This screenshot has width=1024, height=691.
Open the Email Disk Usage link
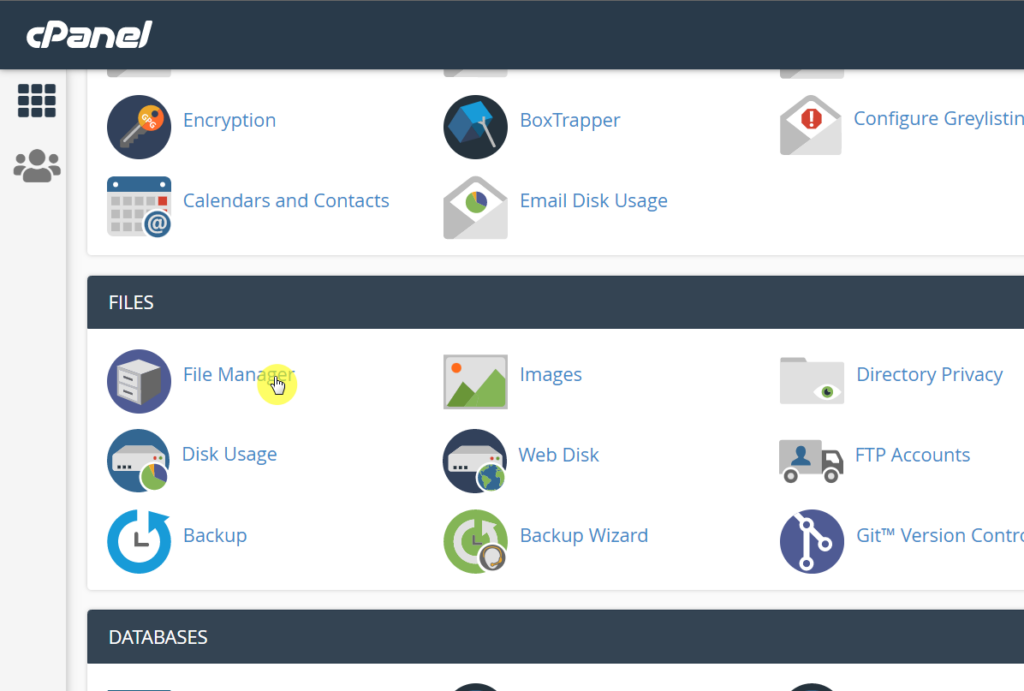pos(594,201)
